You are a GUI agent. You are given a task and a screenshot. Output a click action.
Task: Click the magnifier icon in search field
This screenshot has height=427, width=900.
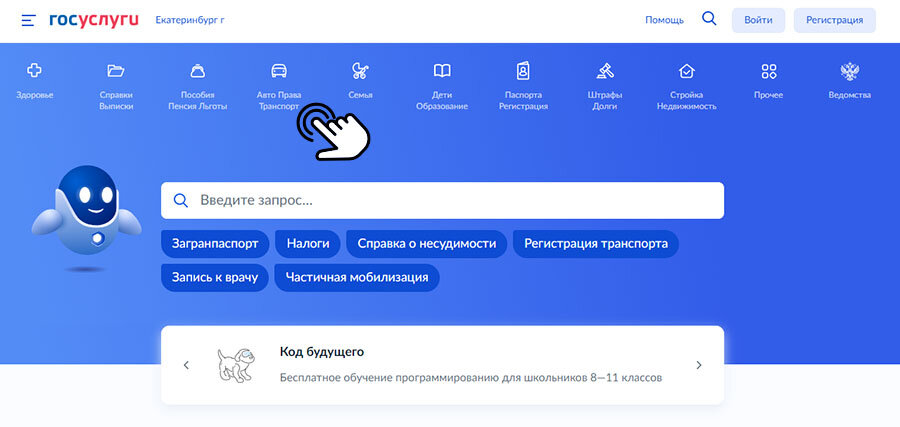181,200
